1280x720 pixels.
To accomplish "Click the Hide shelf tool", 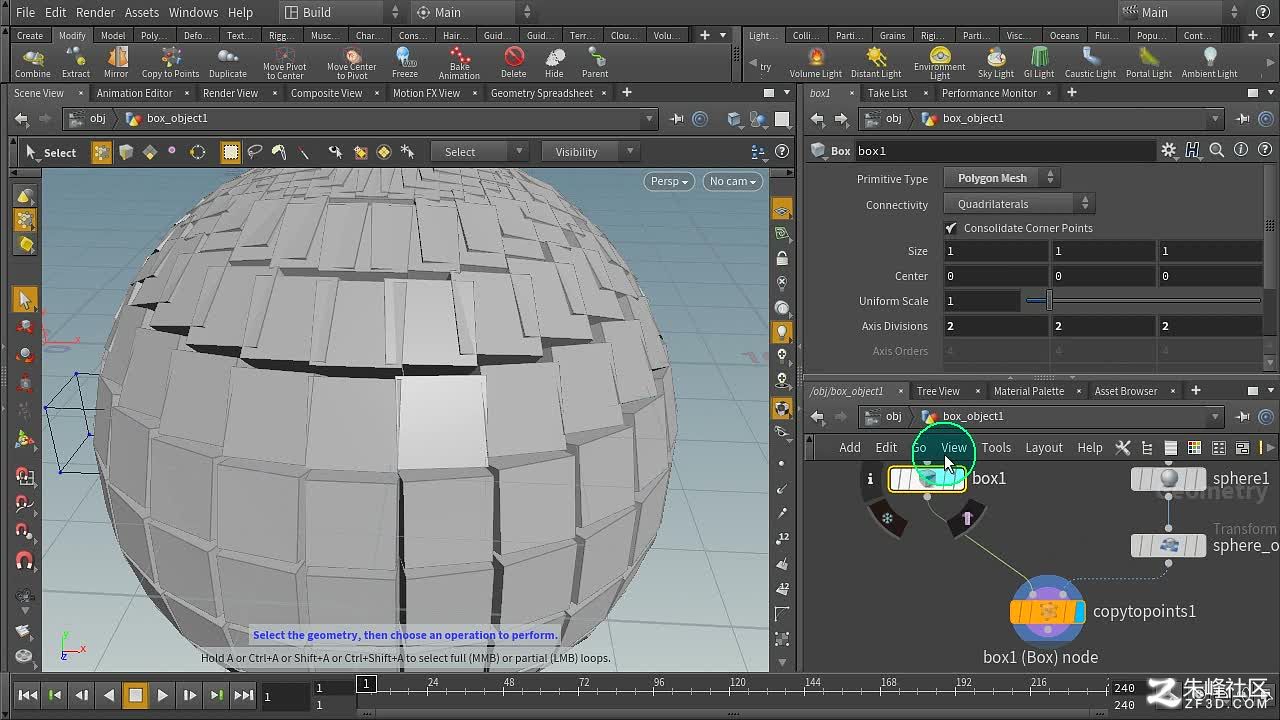I will tap(554, 62).
